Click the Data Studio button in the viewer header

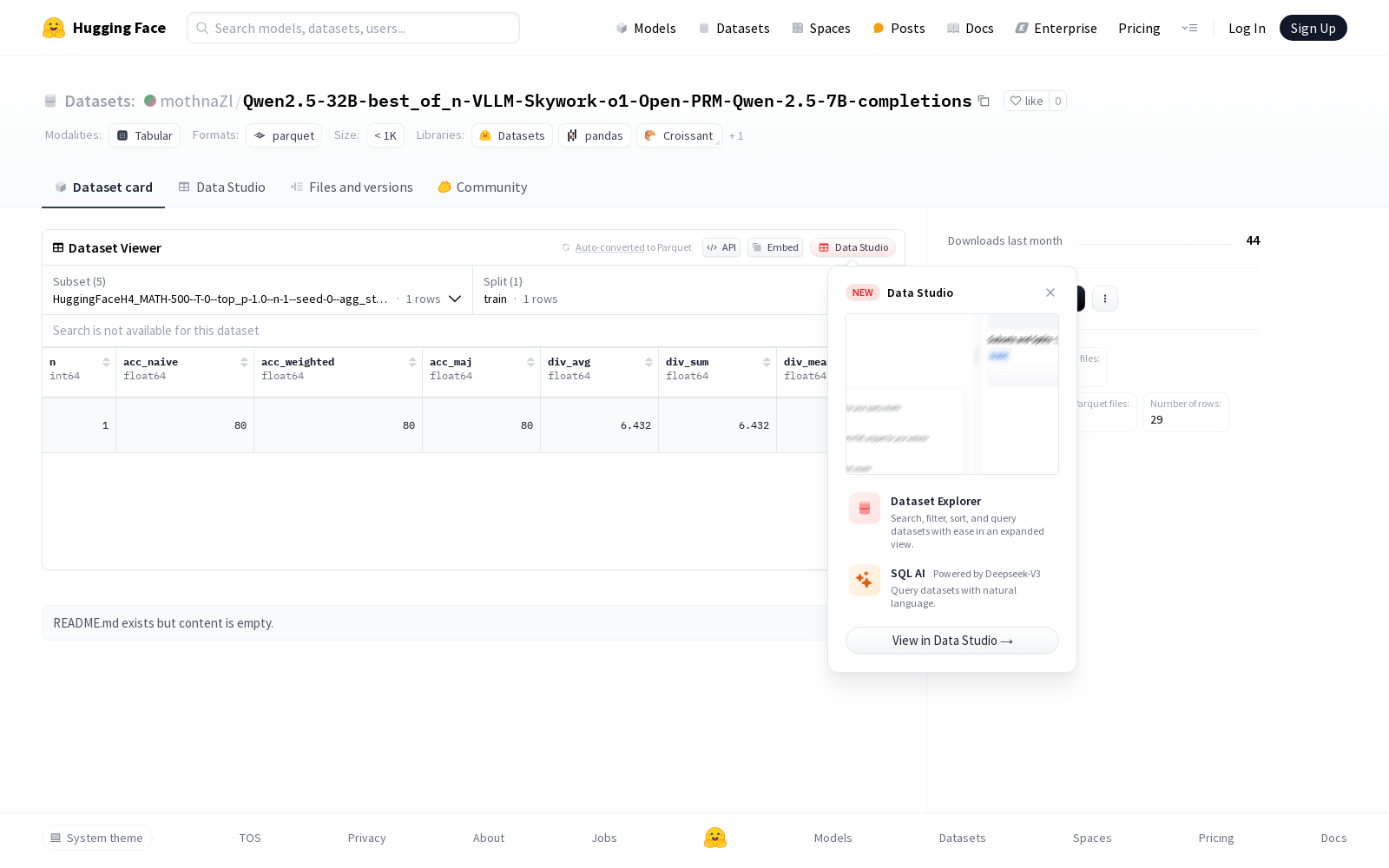click(x=853, y=247)
